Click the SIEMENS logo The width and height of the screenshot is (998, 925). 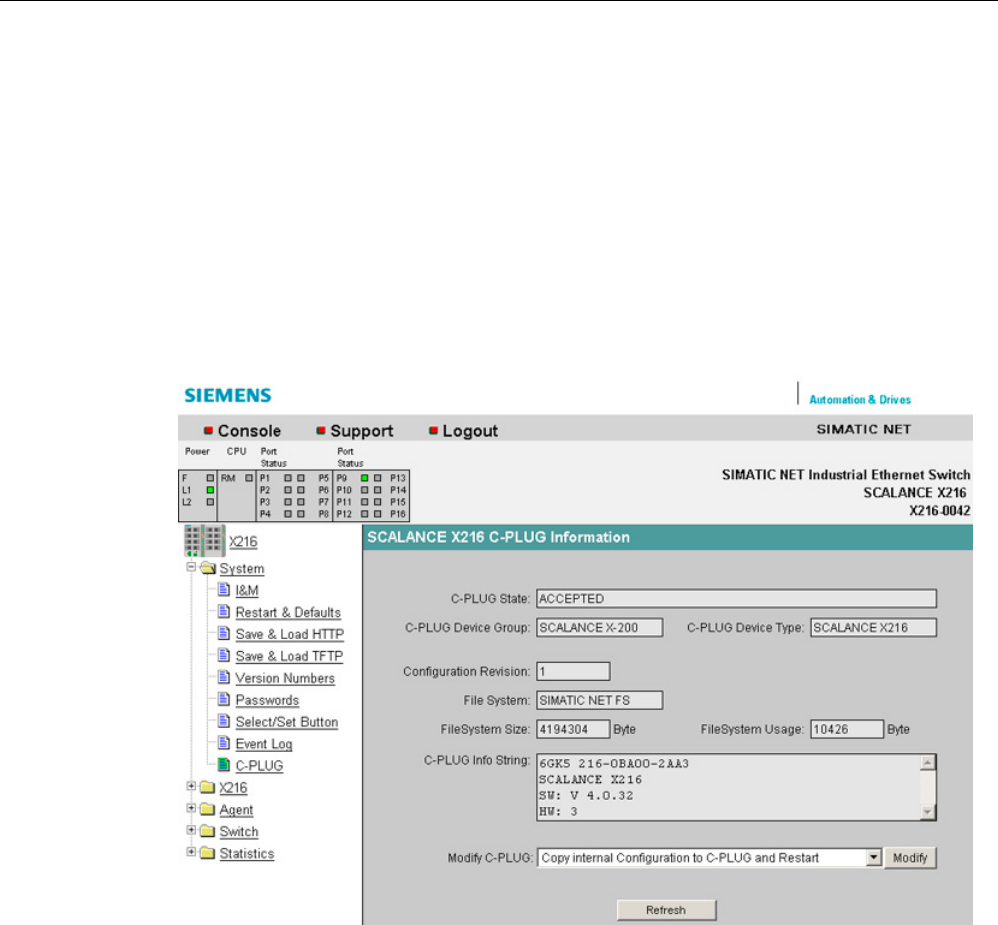pyautogui.click(x=228, y=395)
